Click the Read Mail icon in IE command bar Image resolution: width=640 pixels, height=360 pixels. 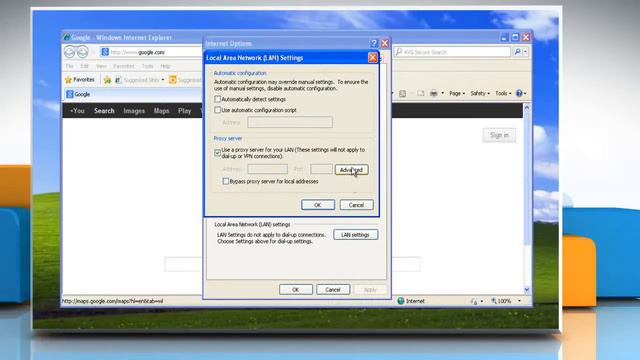[x=420, y=93]
